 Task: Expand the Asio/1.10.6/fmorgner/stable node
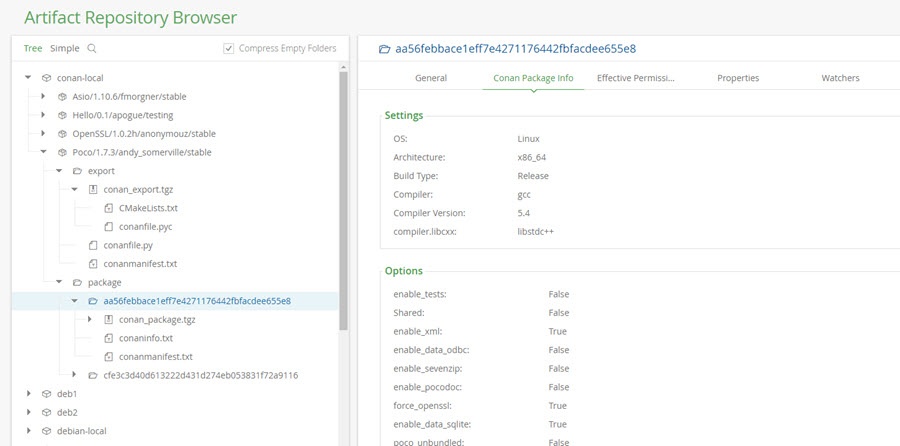tap(43, 97)
